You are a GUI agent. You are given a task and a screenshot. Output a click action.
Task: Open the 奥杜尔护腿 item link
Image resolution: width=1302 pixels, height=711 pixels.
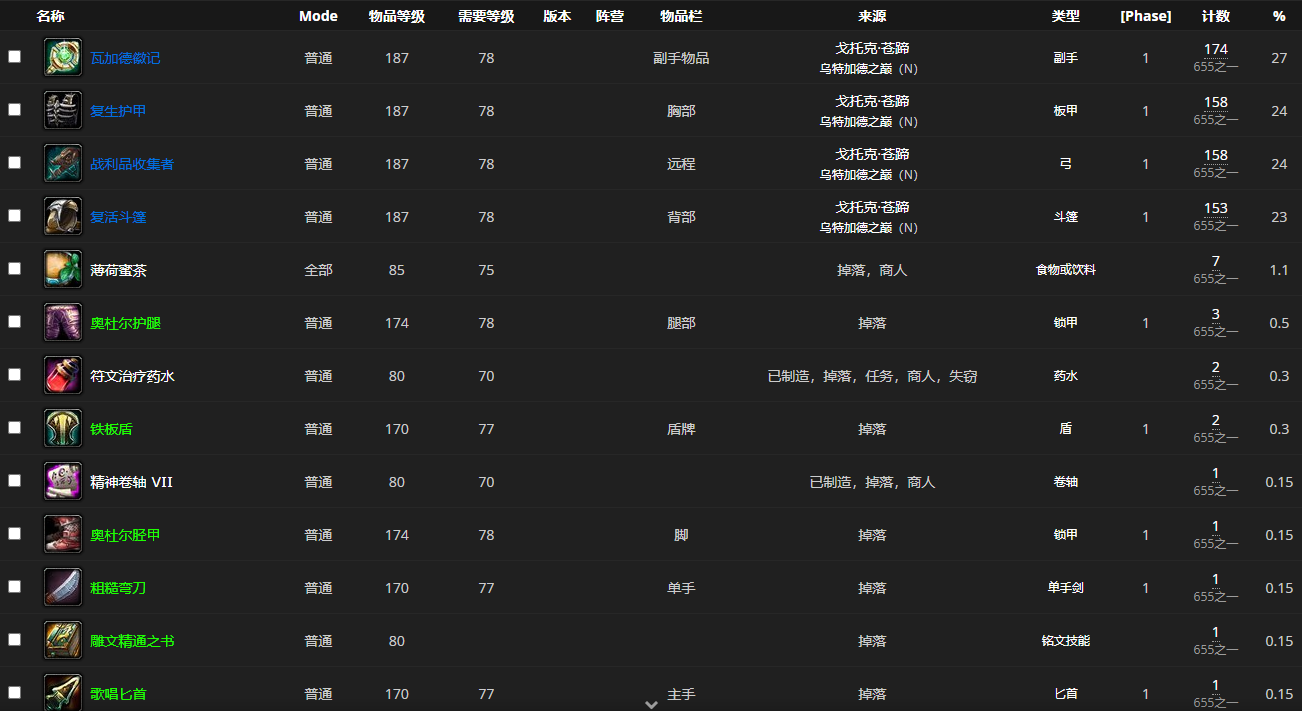[125, 323]
